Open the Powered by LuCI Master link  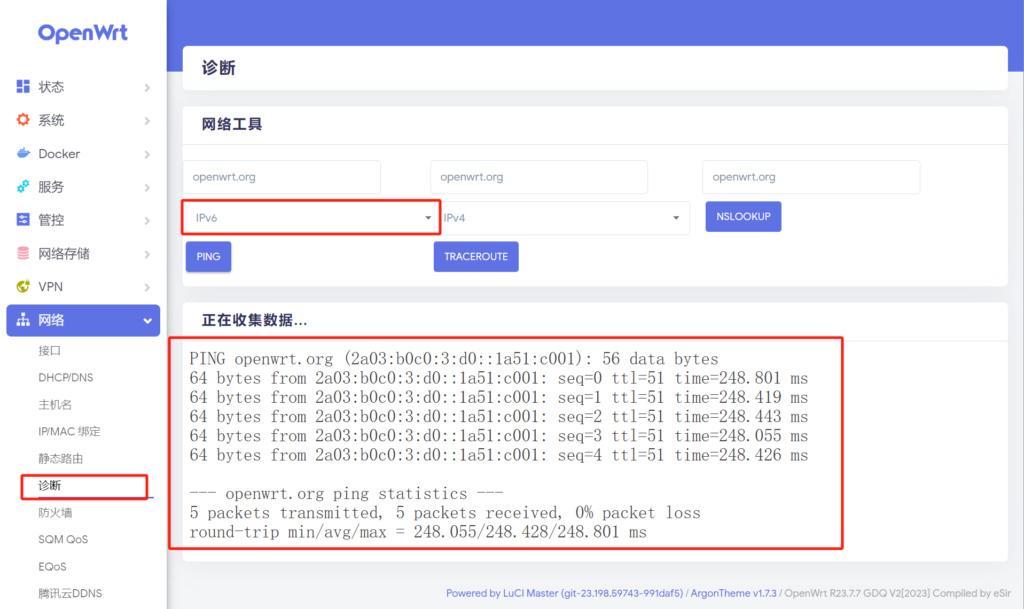(564, 593)
